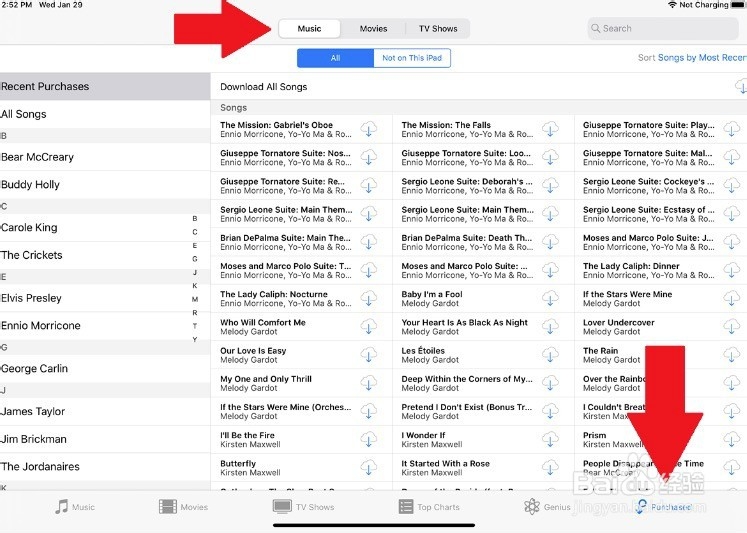This screenshot has height=533, width=747.
Task: Open artist Bear McCreary
Action: click(x=105, y=157)
